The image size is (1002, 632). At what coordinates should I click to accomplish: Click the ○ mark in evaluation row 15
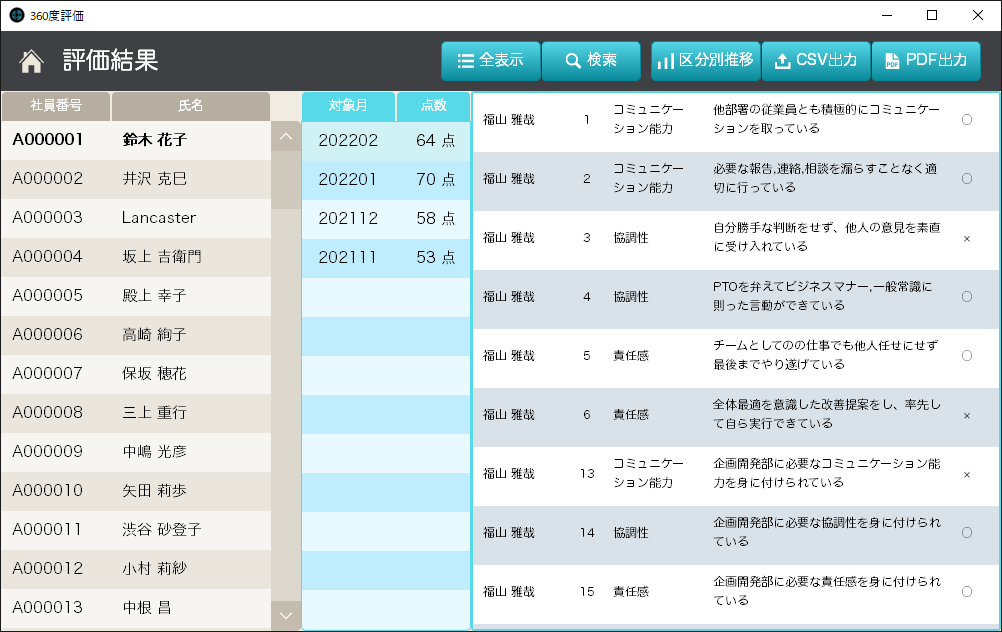[x=967, y=591]
